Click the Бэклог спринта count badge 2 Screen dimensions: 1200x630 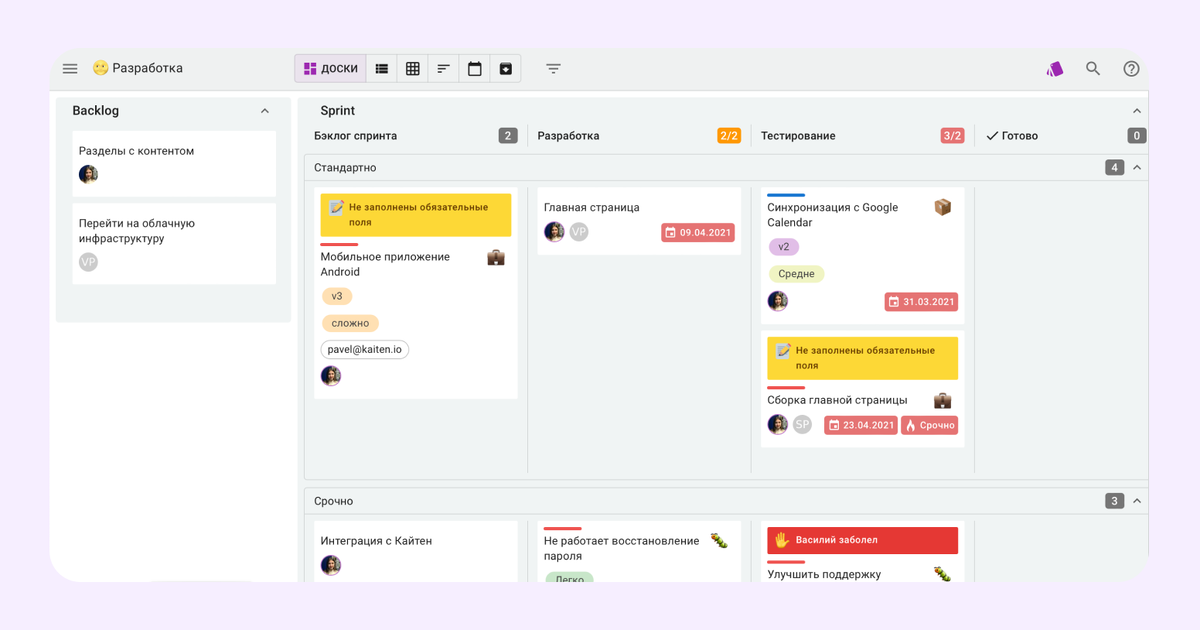tap(508, 136)
